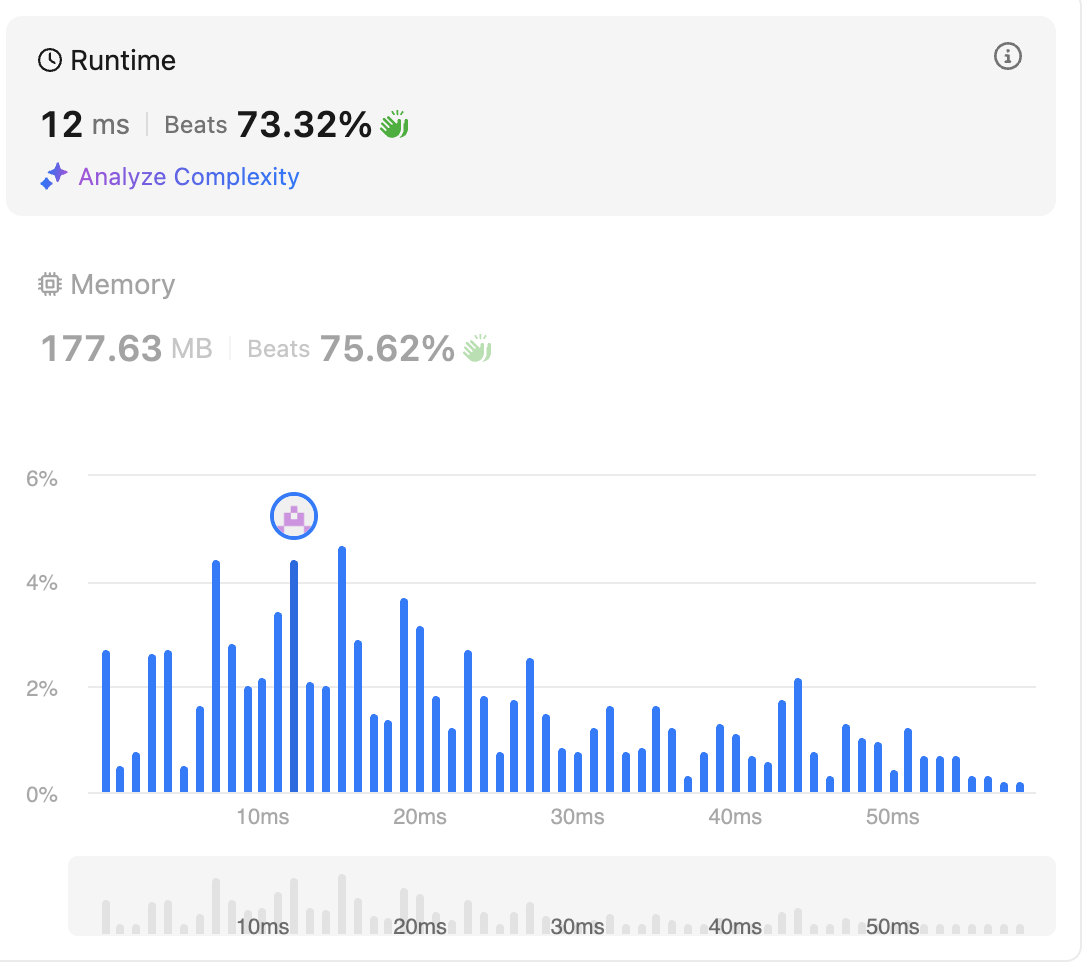The image size is (1092, 964).
Task: Click the sparkle icon before Analyze Complexity
Action: [x=53, y=177]
